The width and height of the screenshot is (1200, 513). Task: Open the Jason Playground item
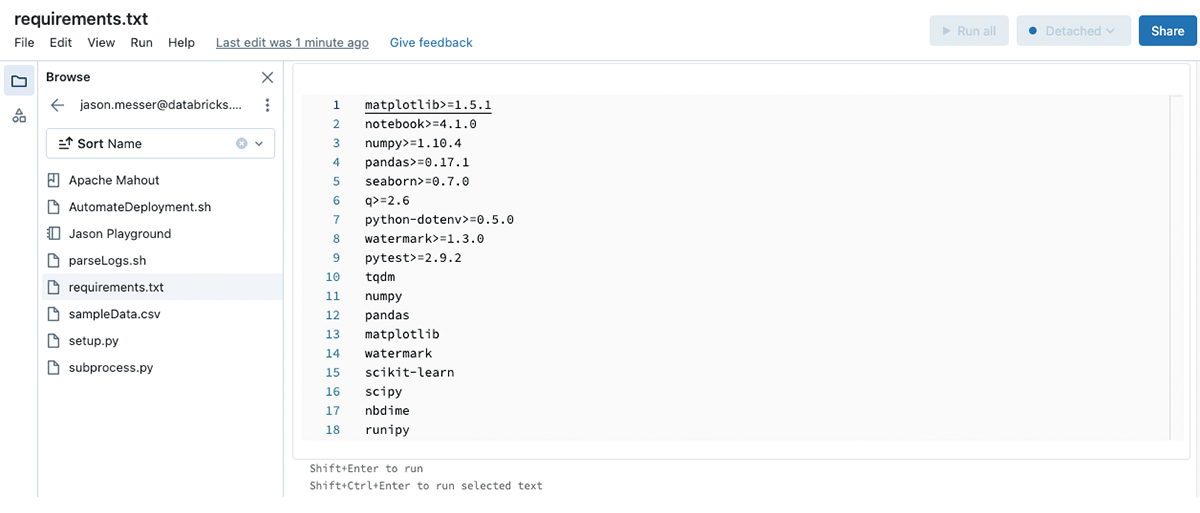[119, 233]
